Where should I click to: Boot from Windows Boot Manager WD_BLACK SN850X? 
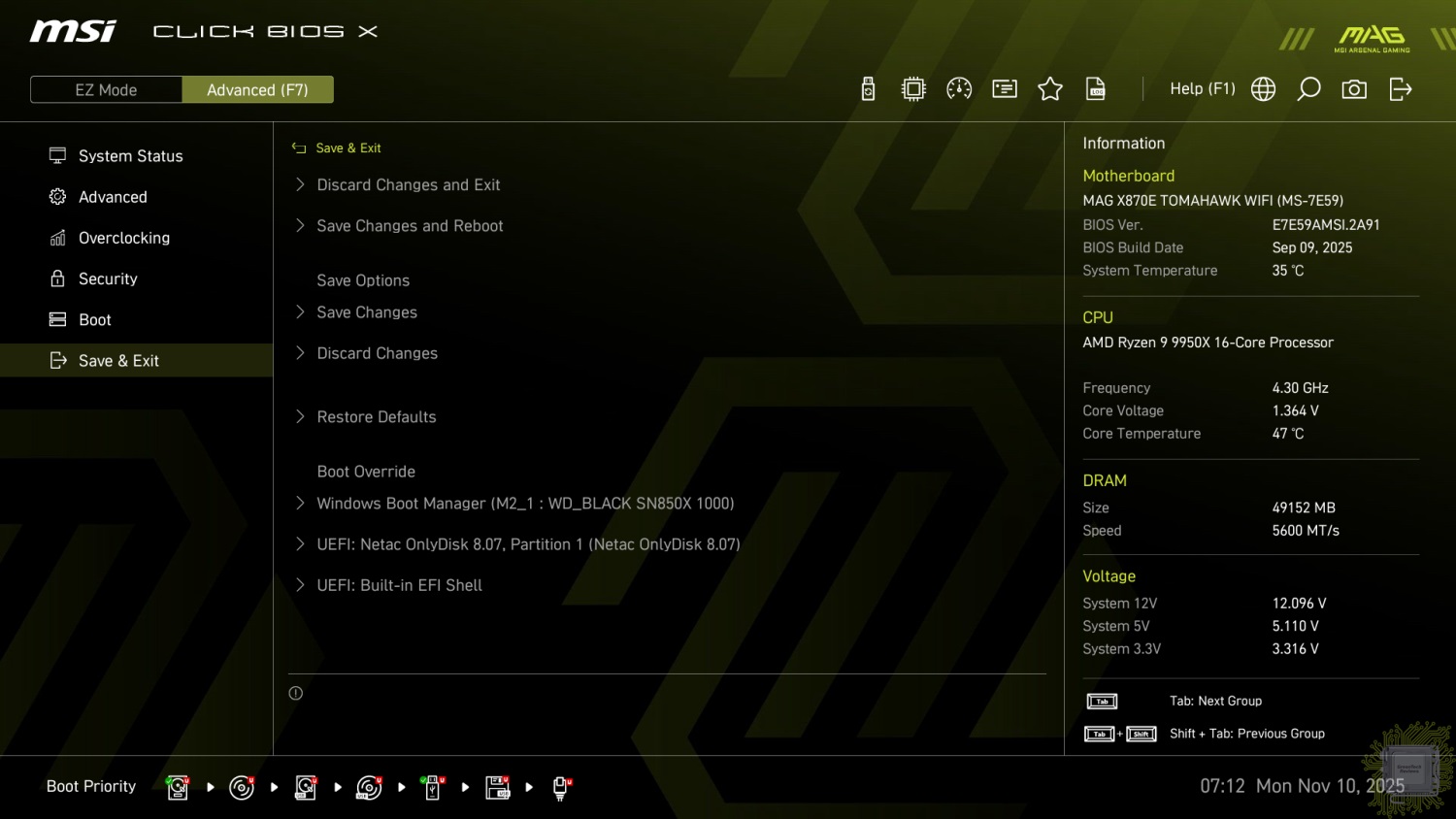[524, 503]
